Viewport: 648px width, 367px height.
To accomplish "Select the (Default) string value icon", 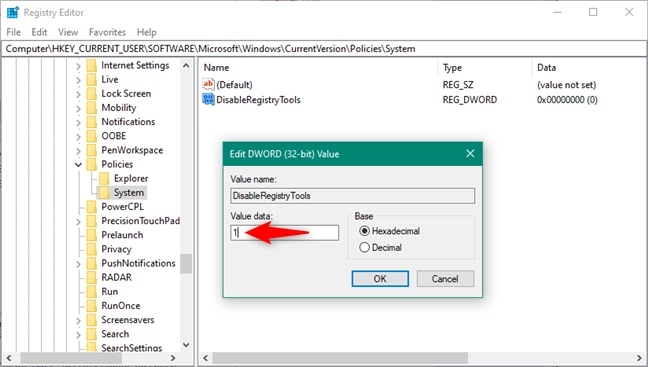I will [208, 84].
